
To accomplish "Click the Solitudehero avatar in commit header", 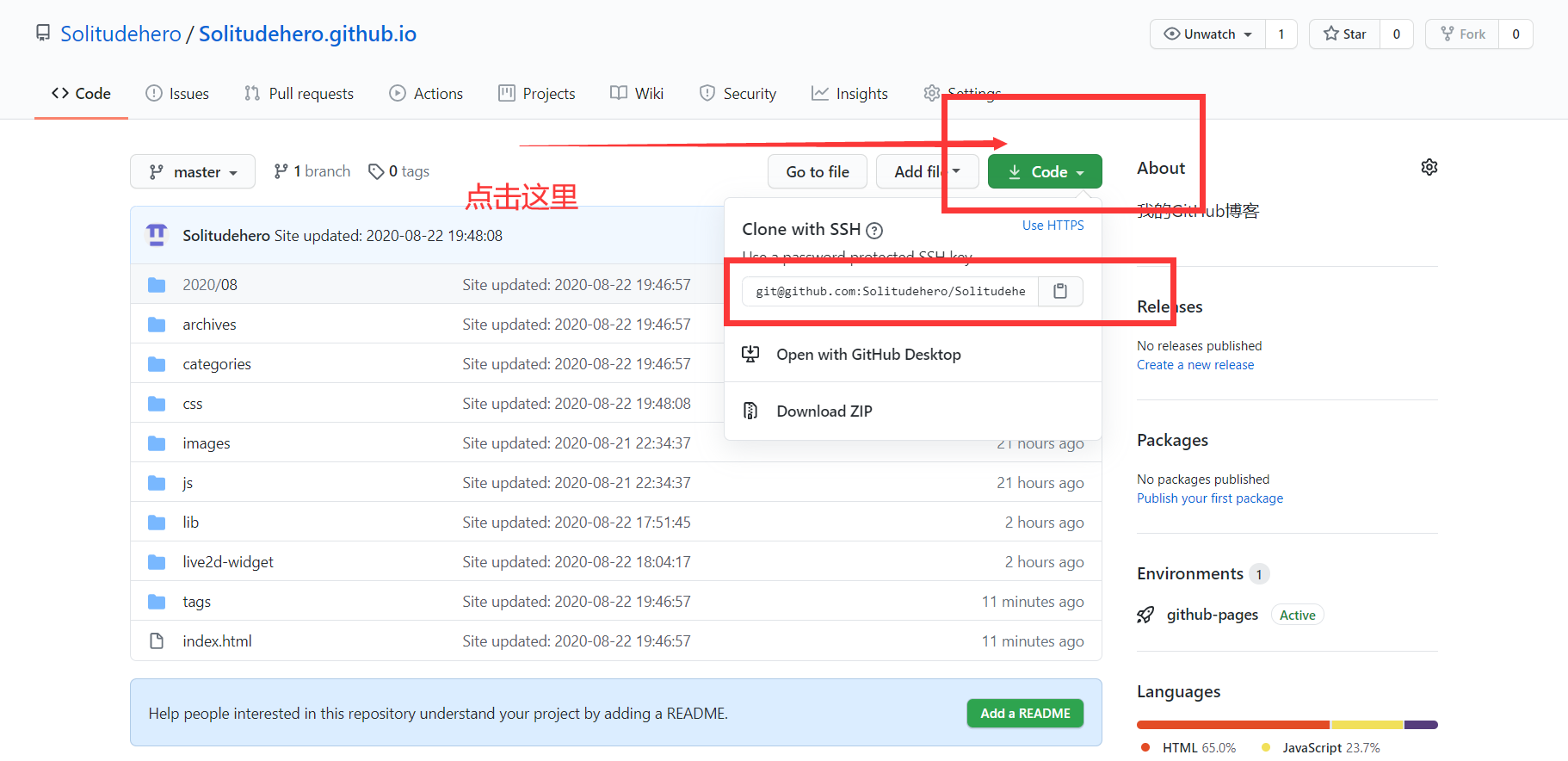I will coord(157,235).
